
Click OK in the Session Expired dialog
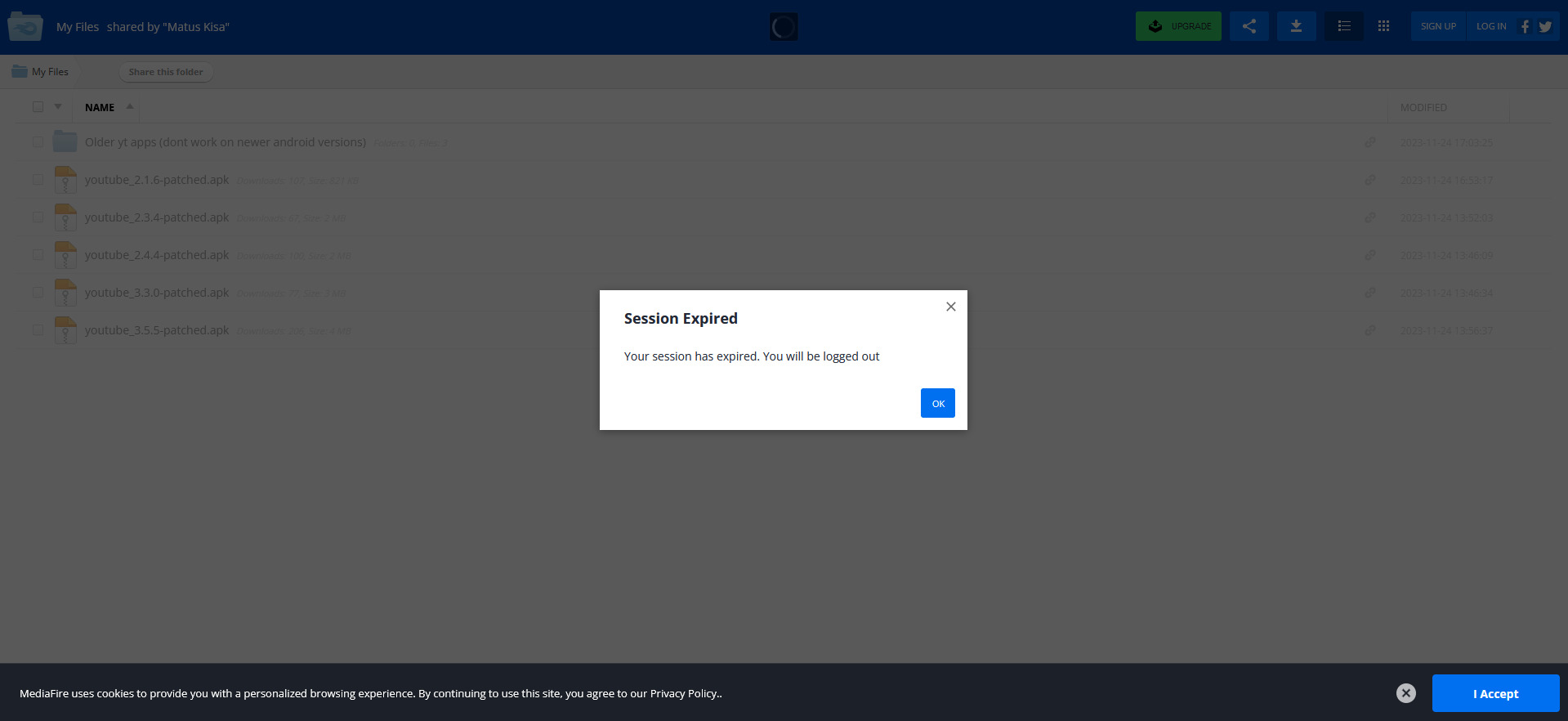pos(938,403)
